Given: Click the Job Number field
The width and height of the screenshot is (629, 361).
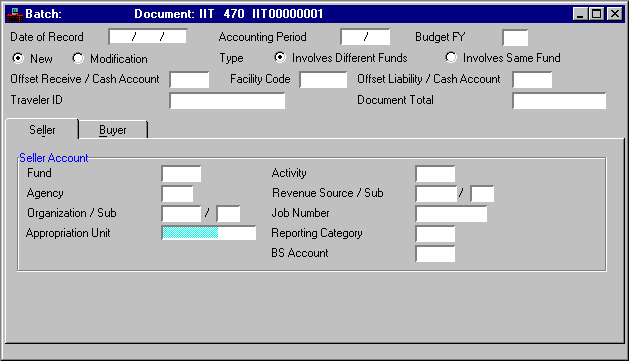Looking at the screenshot, I should tap(451, 214).
